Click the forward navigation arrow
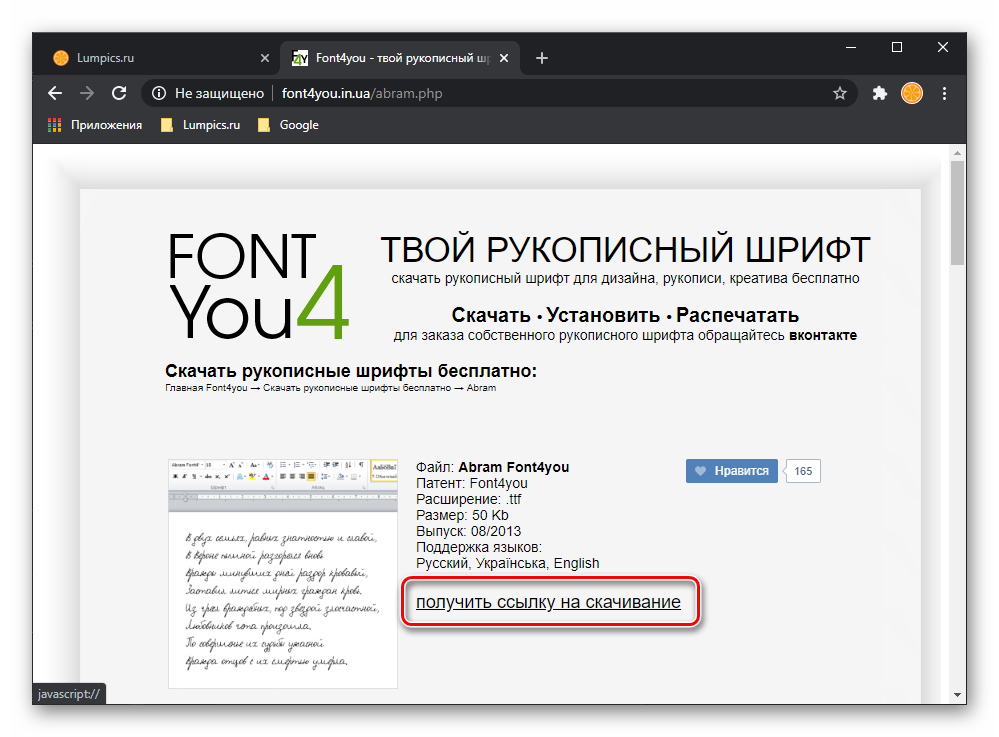 [87, 94]
